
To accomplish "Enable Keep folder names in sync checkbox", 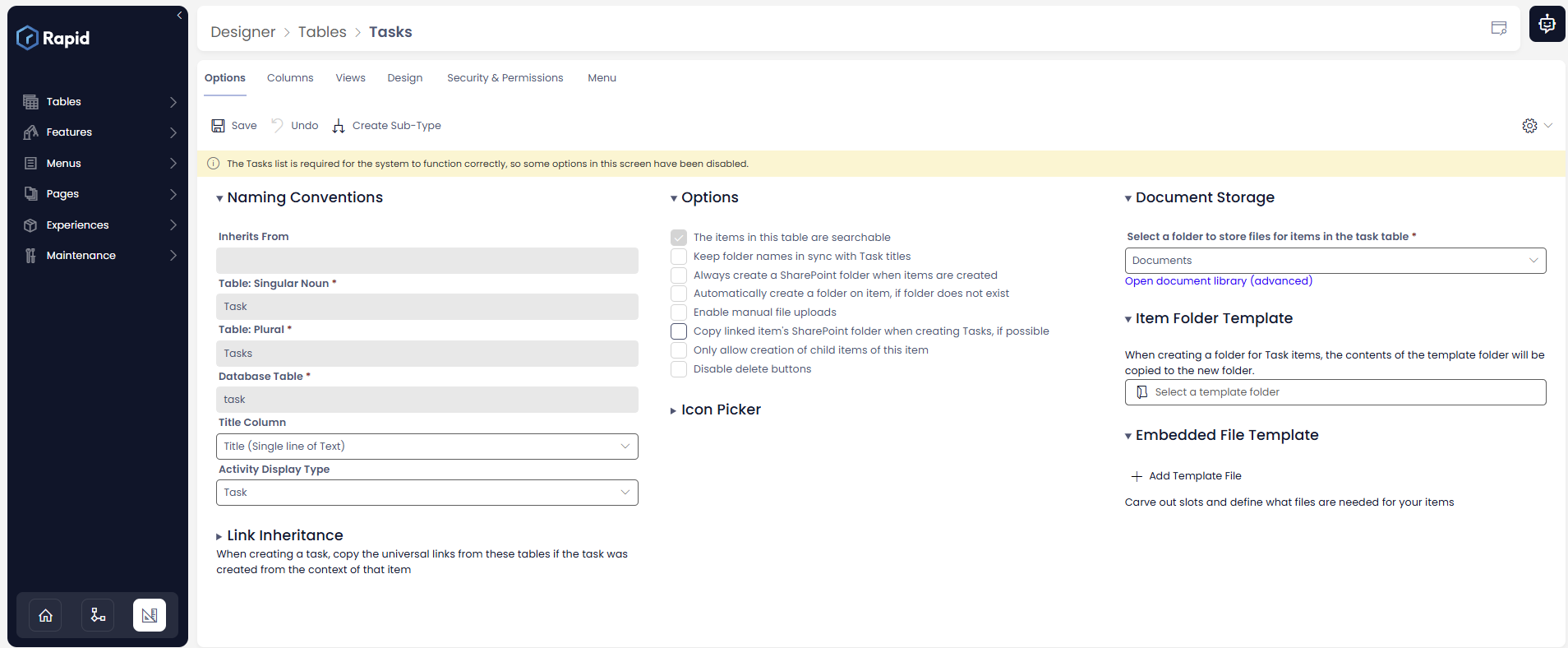I will pyautogui.click(x=679, y=257).
